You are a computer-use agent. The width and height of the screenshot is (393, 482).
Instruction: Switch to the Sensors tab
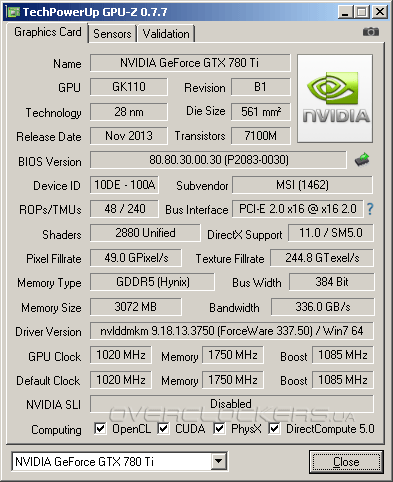point(112,34)
